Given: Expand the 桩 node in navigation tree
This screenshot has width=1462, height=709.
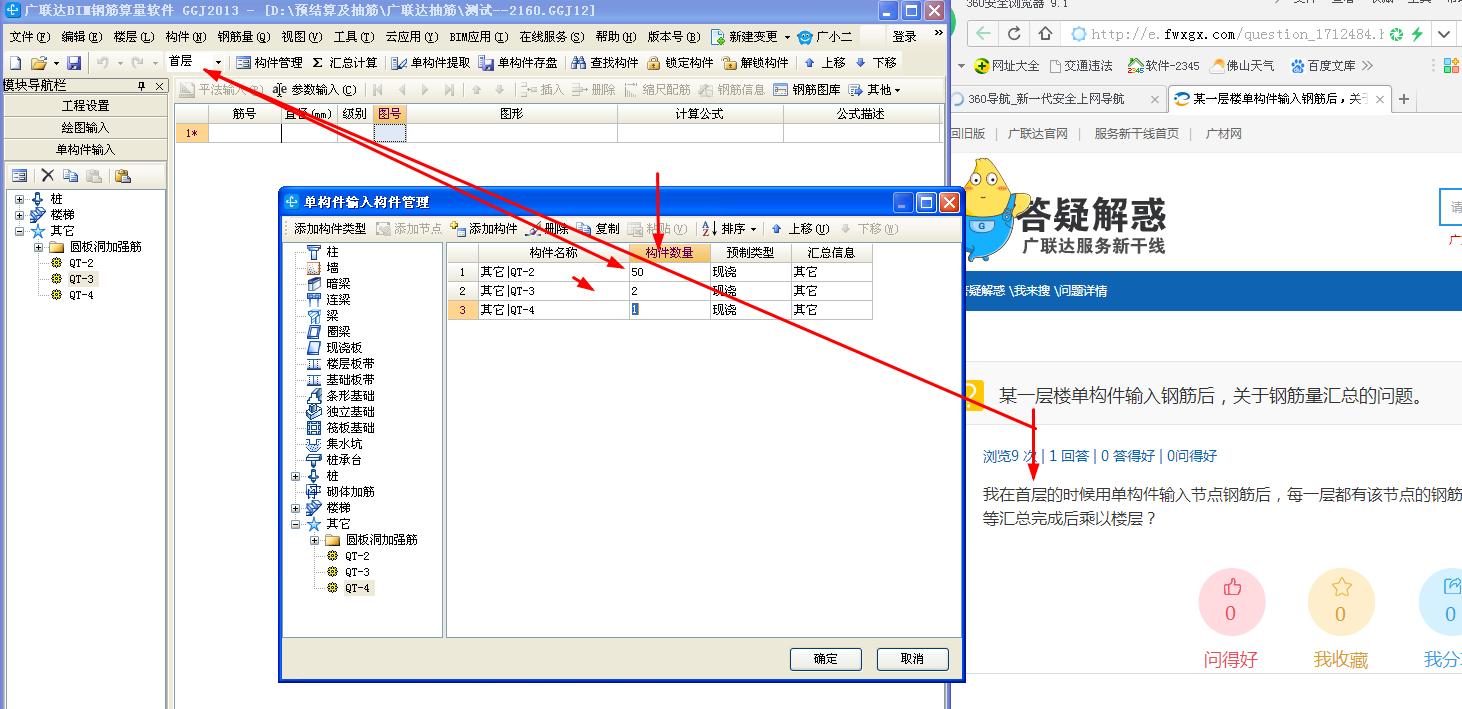Looking at the screenshot, I should tap(20, 199).
